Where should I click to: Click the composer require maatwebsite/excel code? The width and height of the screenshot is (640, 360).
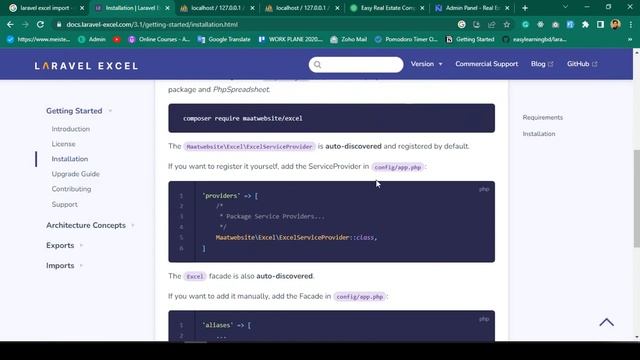click(243, 118)
